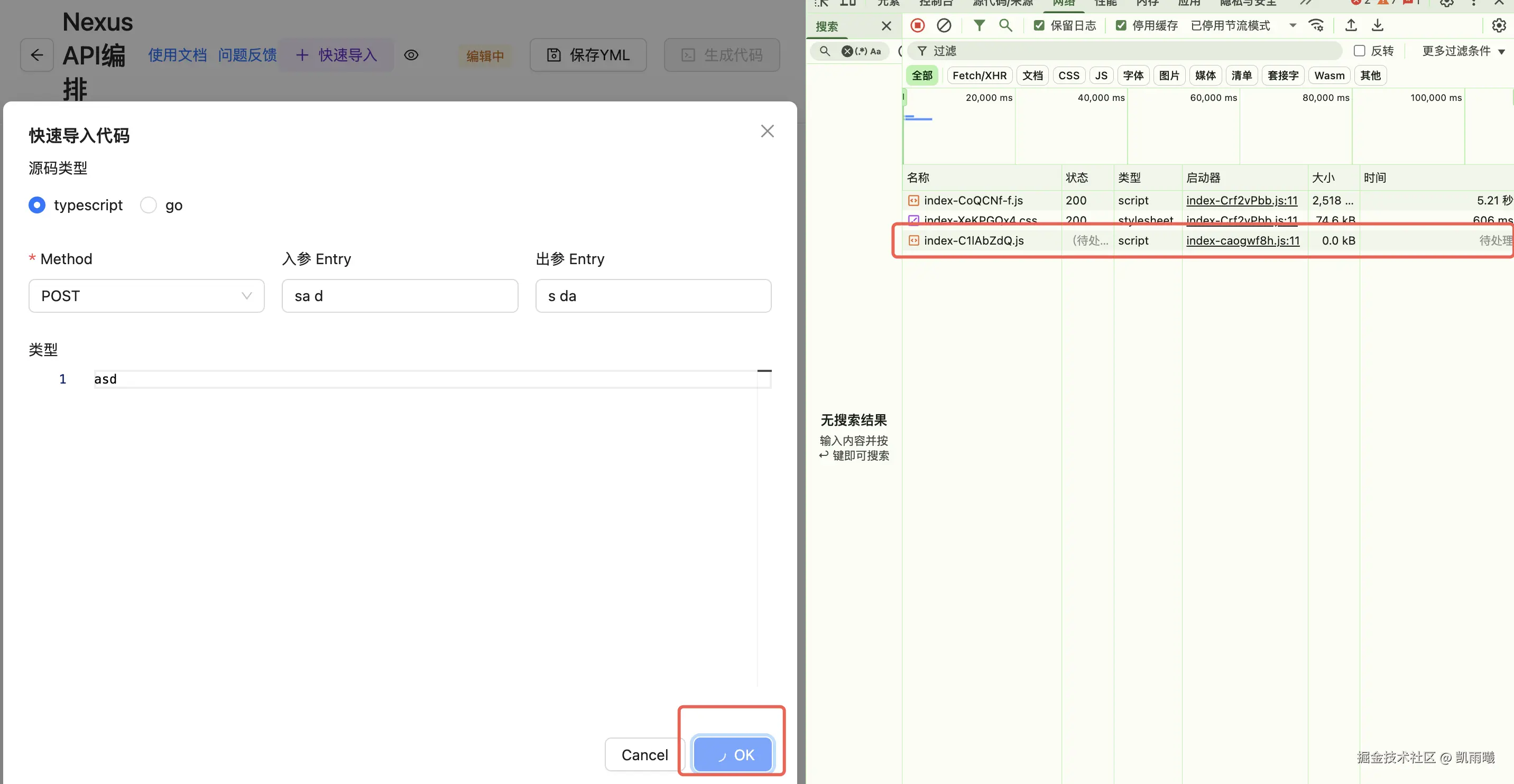
Task: Click the back arrow button beside Nexus
Action: [x=37, y=55]
